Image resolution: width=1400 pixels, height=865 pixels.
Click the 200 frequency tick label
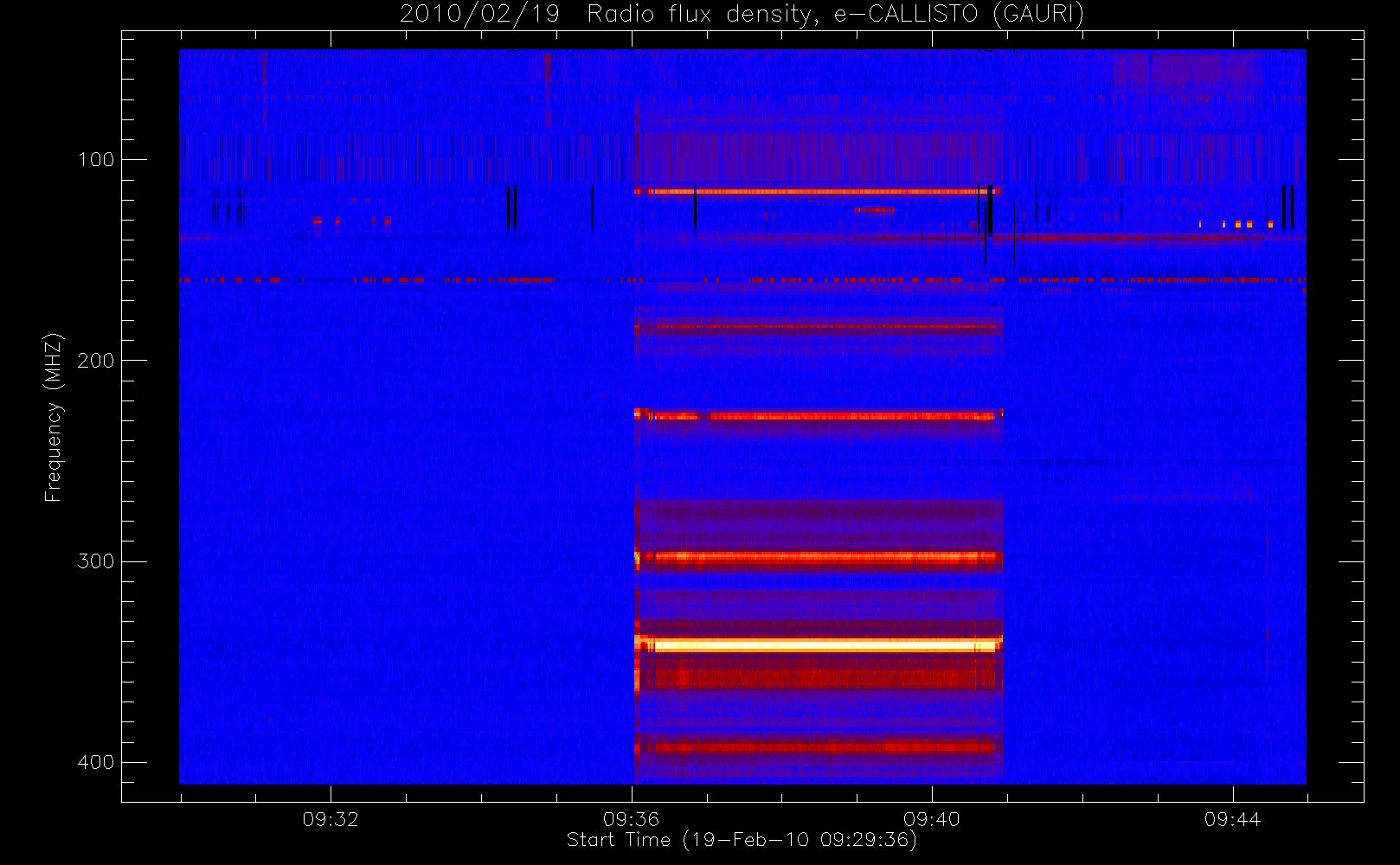click(x=95, y=360)
